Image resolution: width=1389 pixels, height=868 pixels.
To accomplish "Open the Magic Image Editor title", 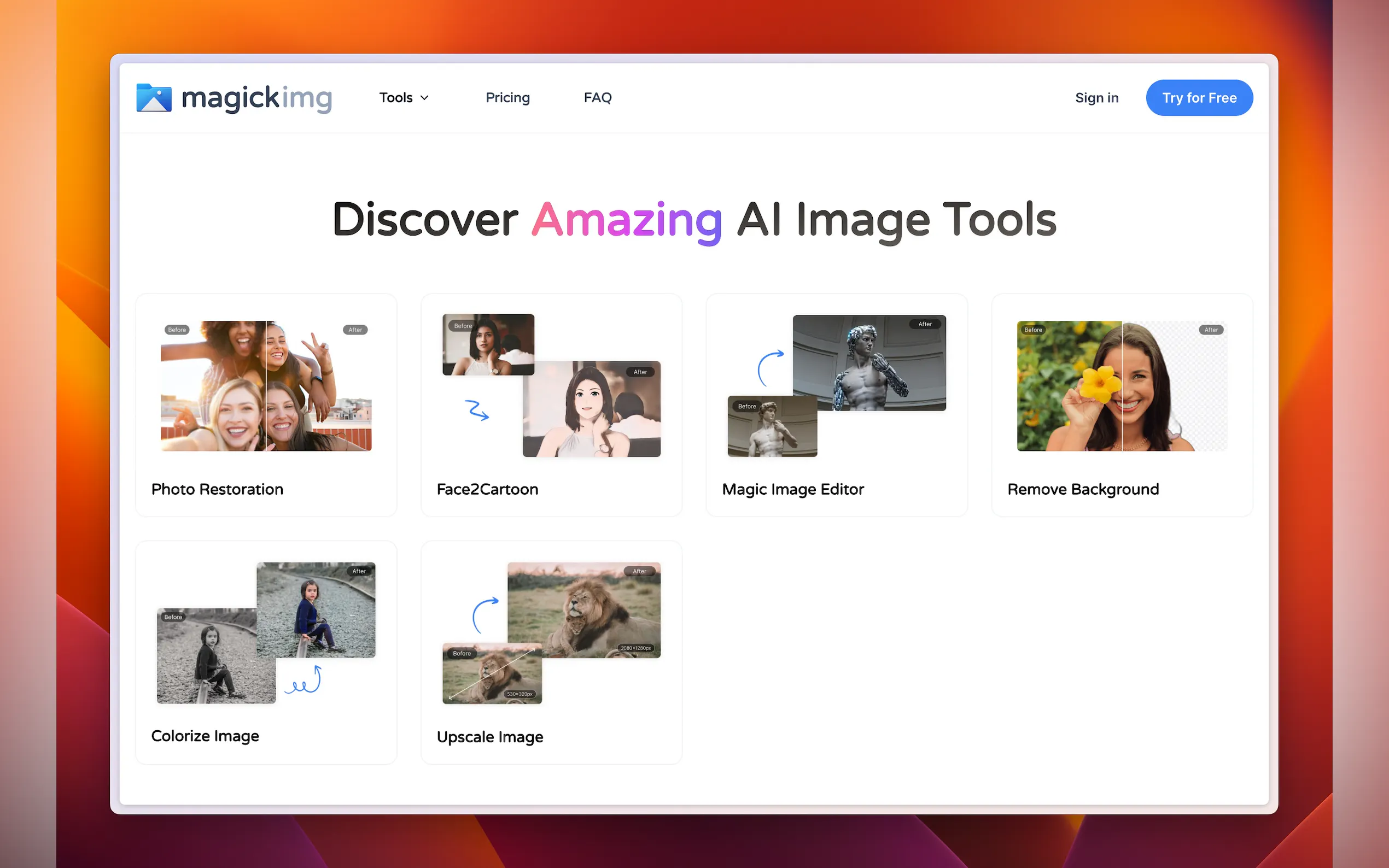I will 792,489.
